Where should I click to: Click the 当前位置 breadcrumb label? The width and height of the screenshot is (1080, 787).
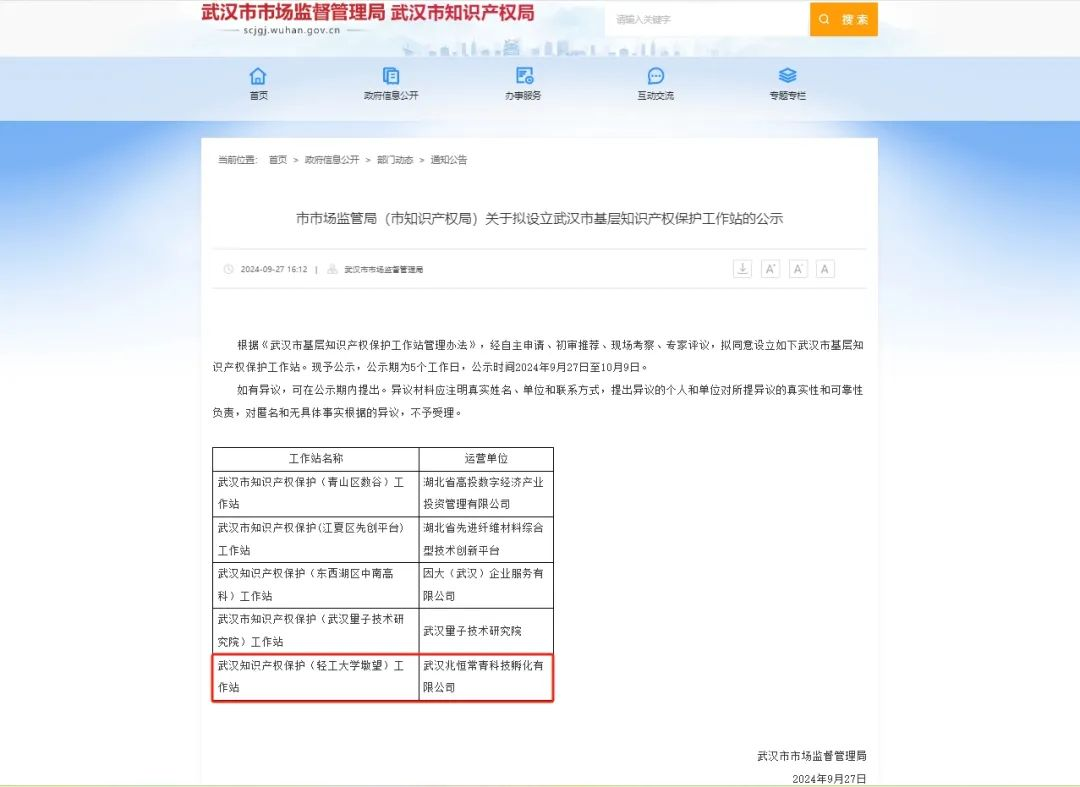pyautogui.click(x=237, y=160)
